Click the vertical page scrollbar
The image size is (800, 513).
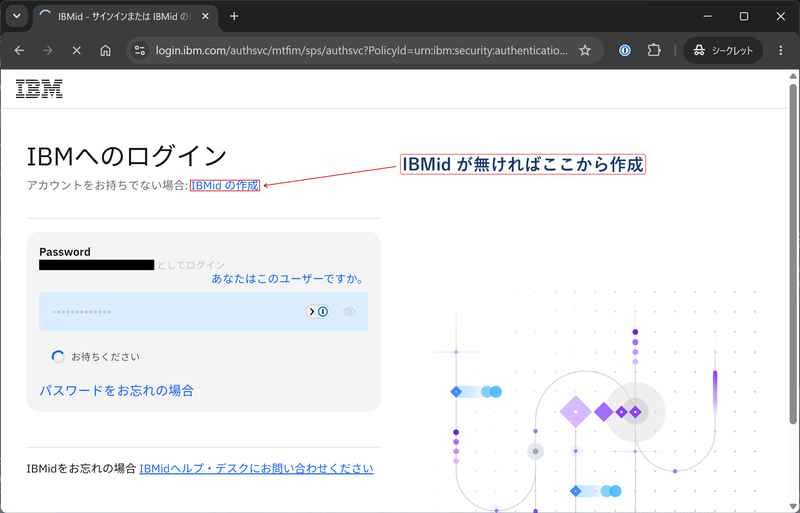(793, 253)
